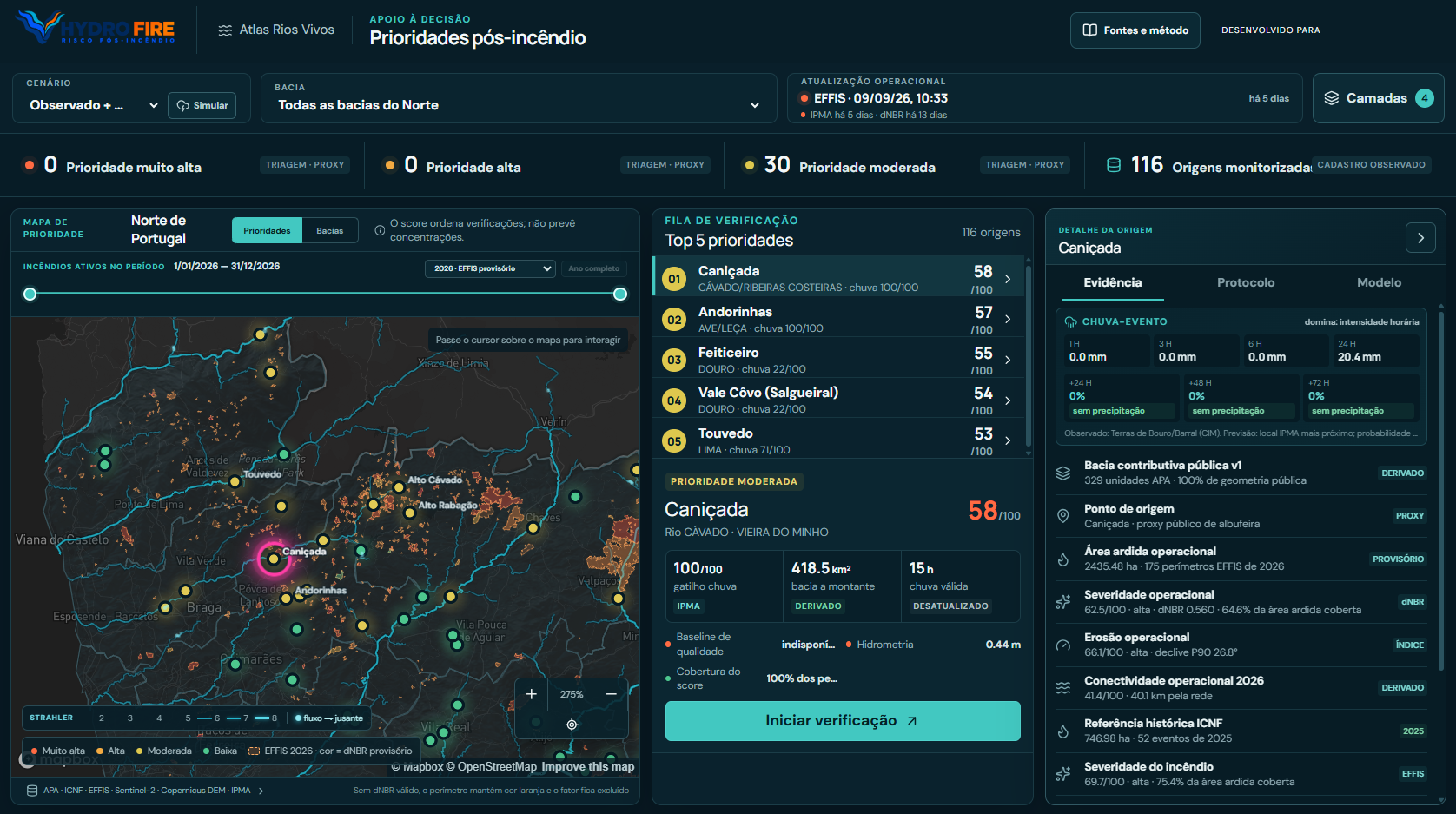Image resolution: width=1456 pixels, height=814 pixels.
Task: Click Bacia contributiva layers icon
Action: tap(1062, 473)
